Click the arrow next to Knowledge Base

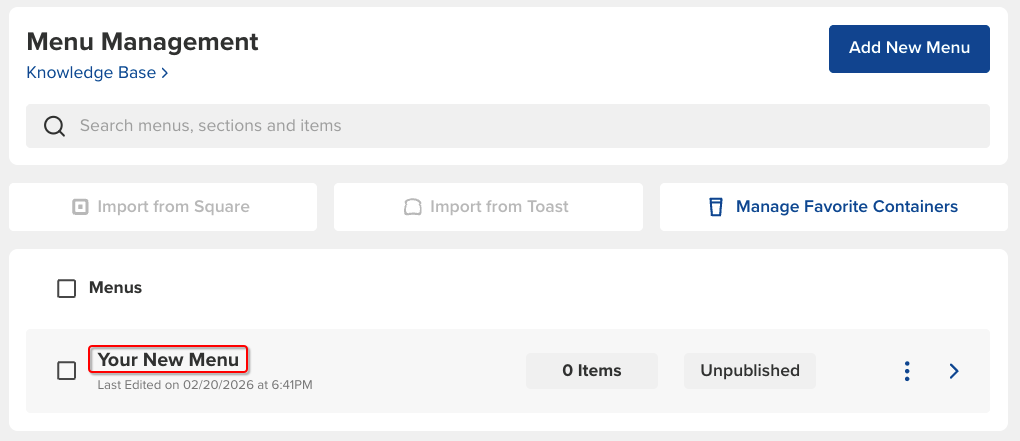coord(165,73)
